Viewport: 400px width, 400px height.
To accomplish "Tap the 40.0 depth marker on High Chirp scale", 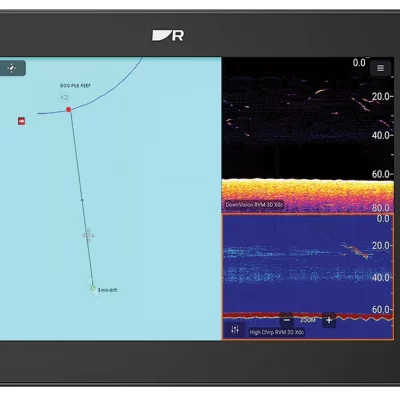I will coord(381,277).
